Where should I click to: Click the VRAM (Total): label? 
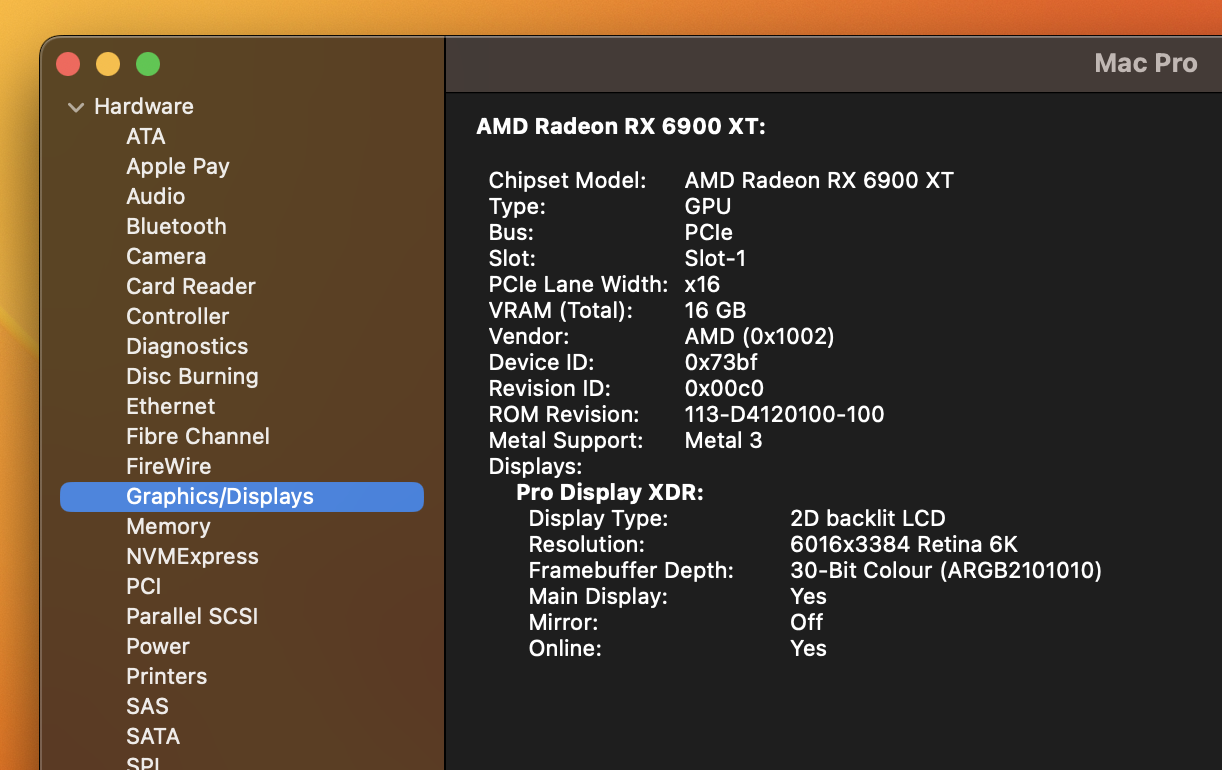(x=561, y=310)
